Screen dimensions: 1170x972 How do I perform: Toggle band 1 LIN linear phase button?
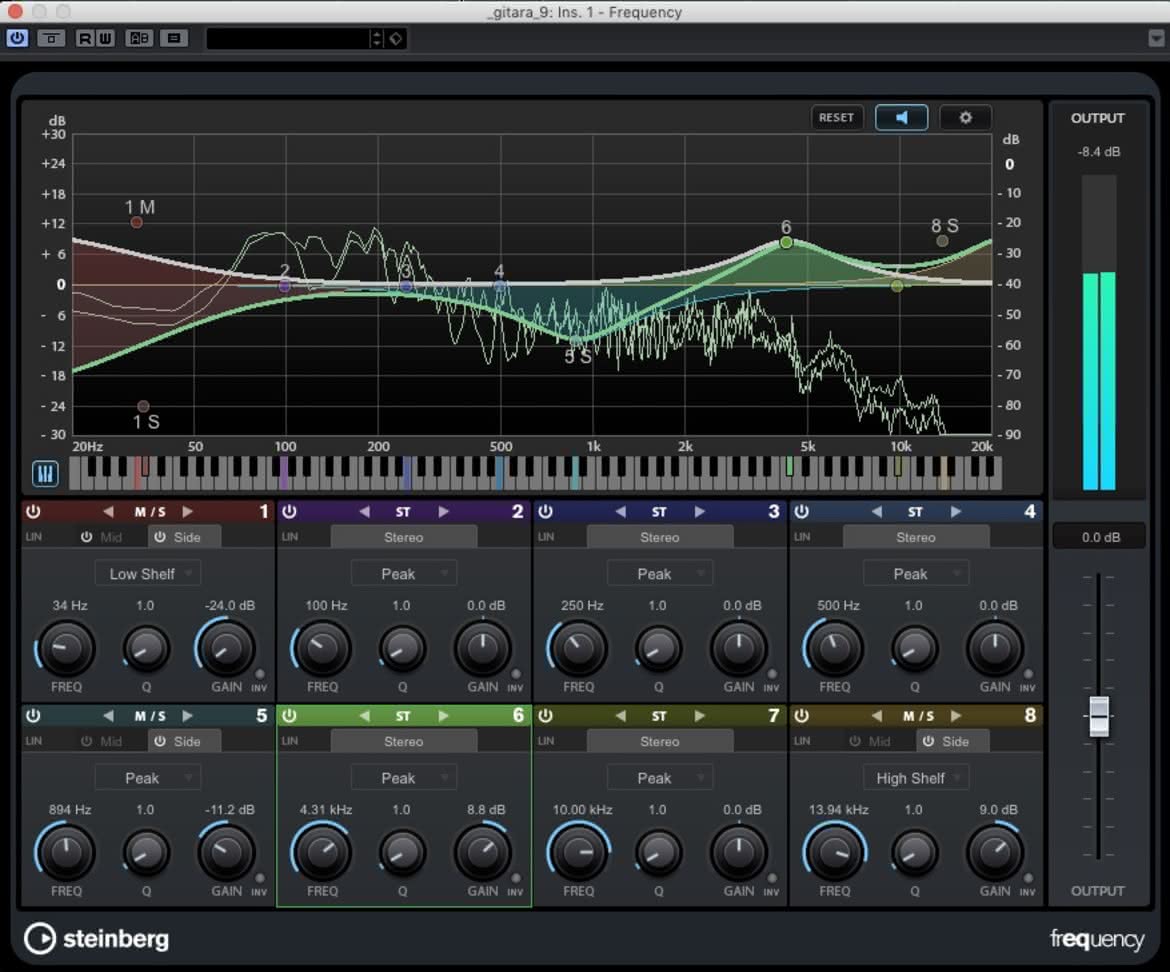point(34,537)
